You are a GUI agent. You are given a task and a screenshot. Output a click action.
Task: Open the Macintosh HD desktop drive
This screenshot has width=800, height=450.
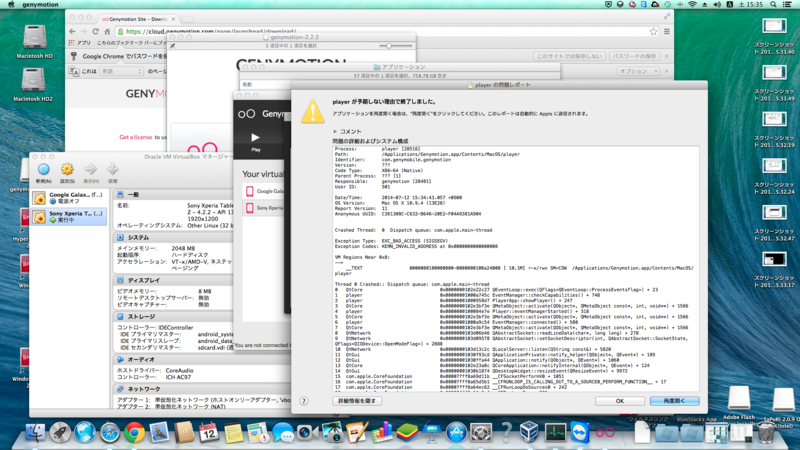34,43
